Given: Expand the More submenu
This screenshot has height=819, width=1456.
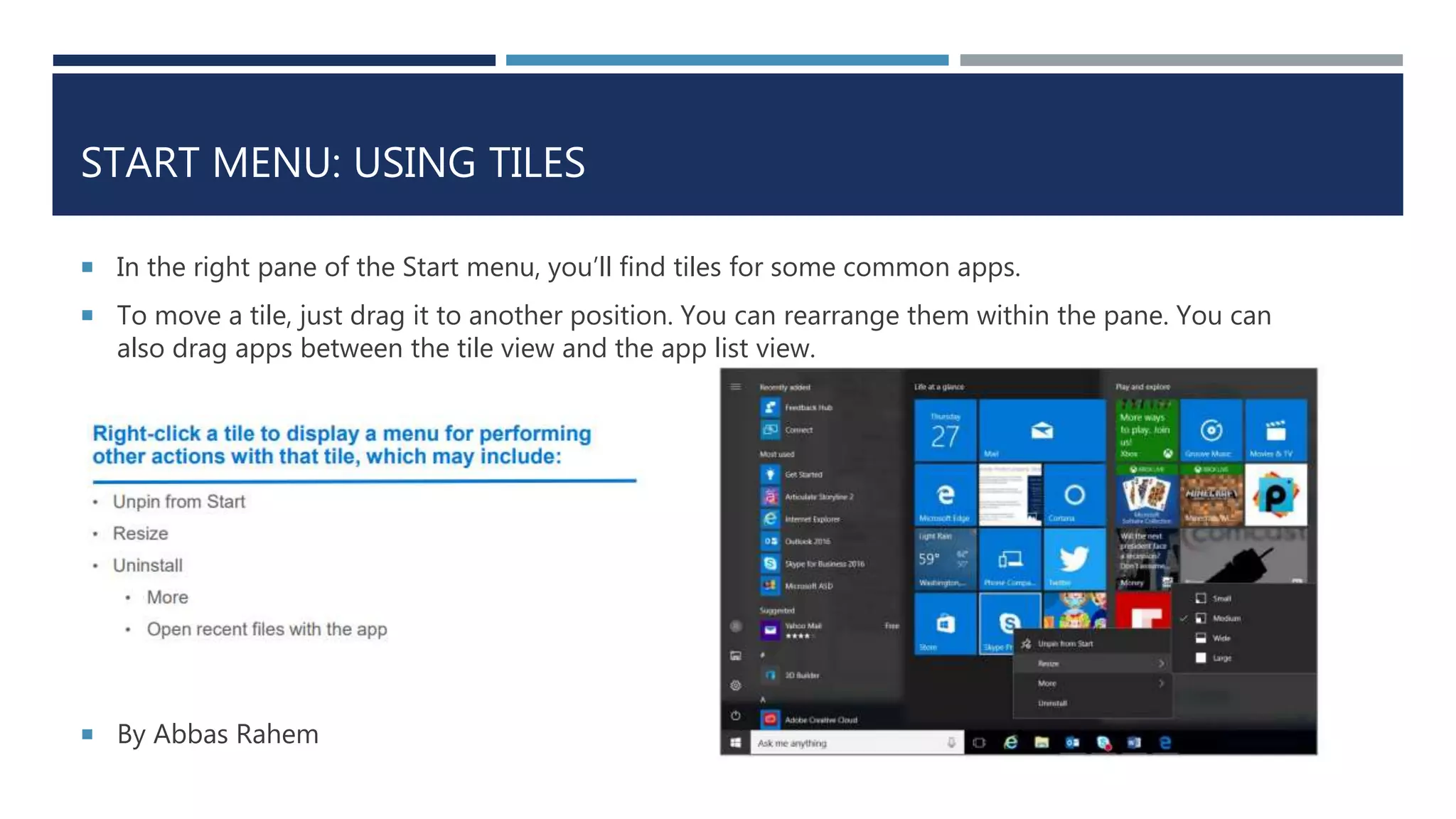Looking at the screenshot, I should (1092, 683).
